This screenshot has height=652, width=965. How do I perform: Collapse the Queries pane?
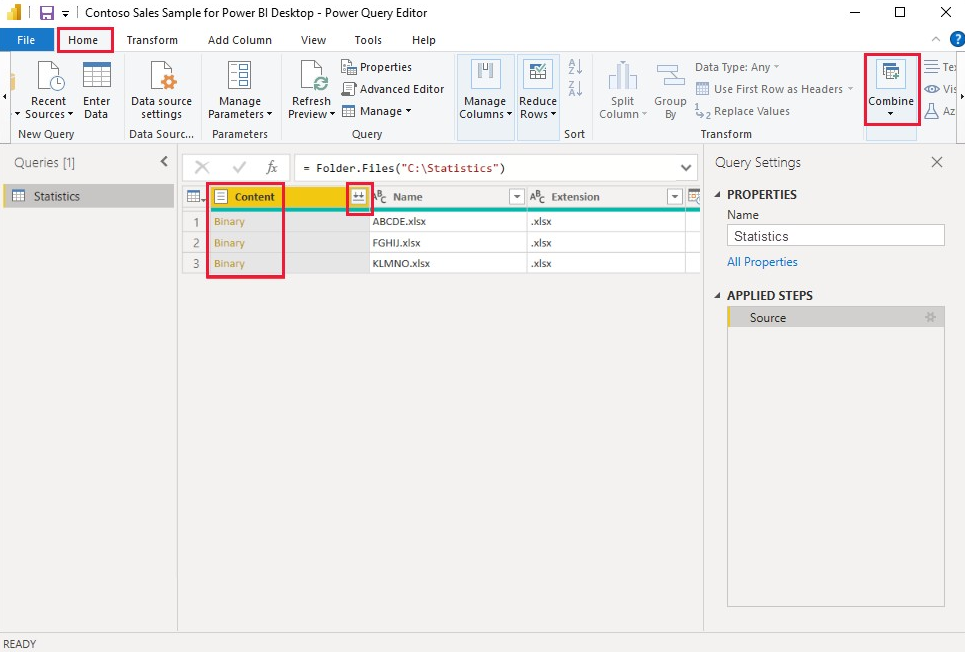[164, 162]
